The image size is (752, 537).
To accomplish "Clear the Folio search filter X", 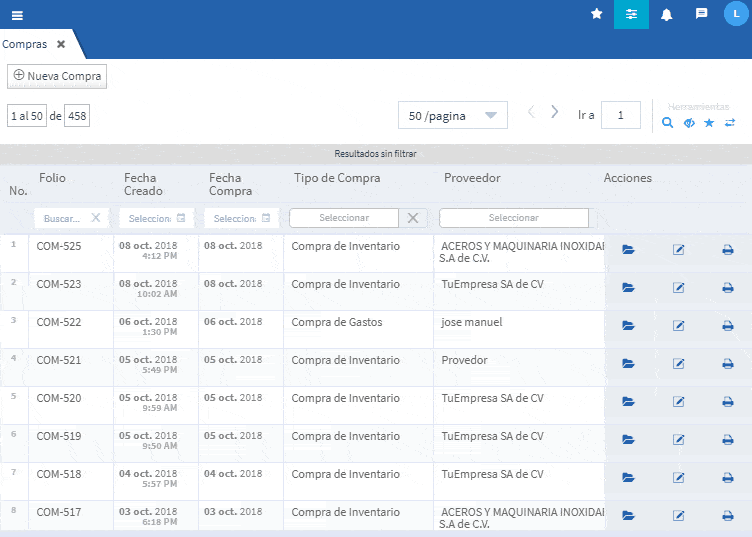I will tap(96, 218).
